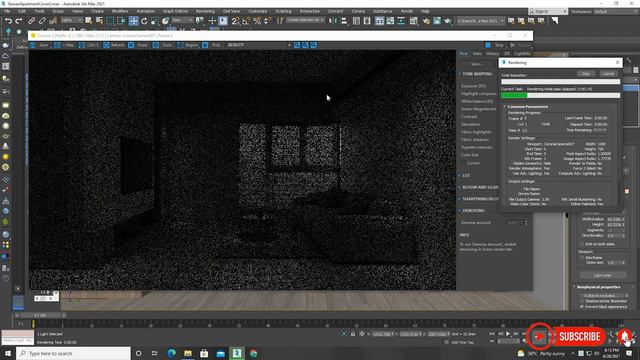The image size is (640, 360).
Task: Click the Current Task progress bar
Action: point(560,95)
